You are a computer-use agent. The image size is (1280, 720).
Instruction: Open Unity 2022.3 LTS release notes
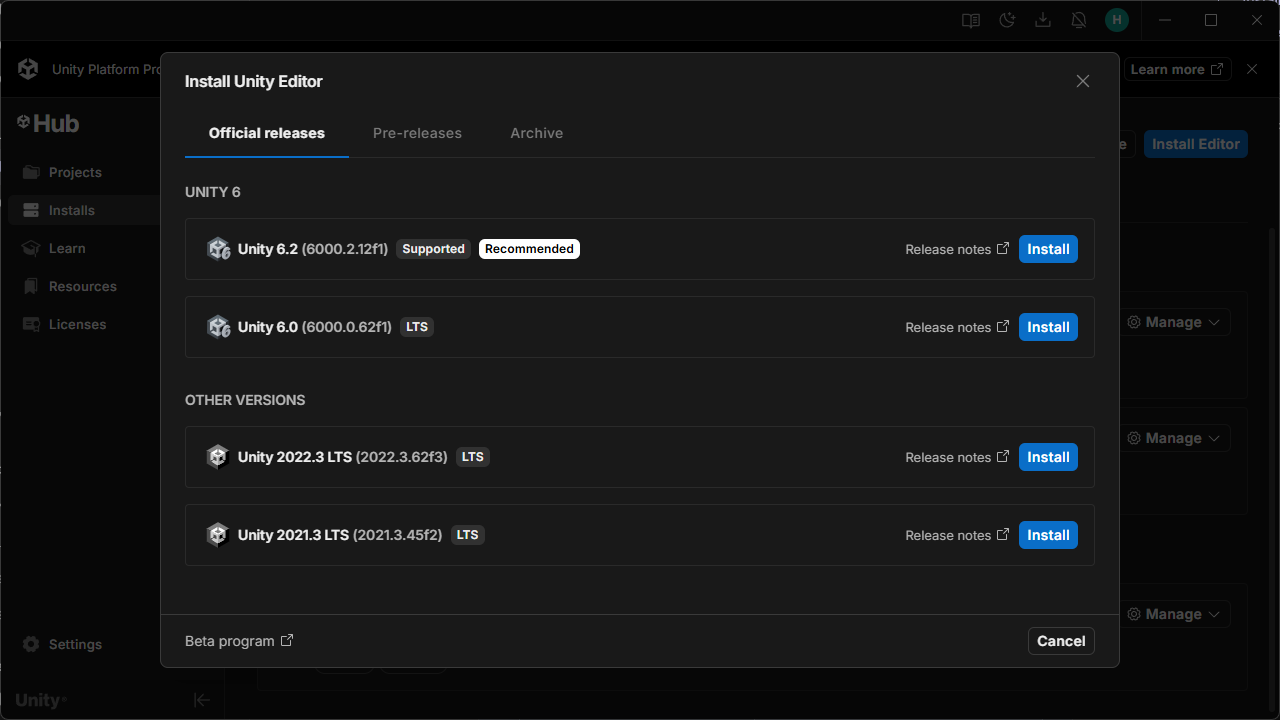pos(957,457)
